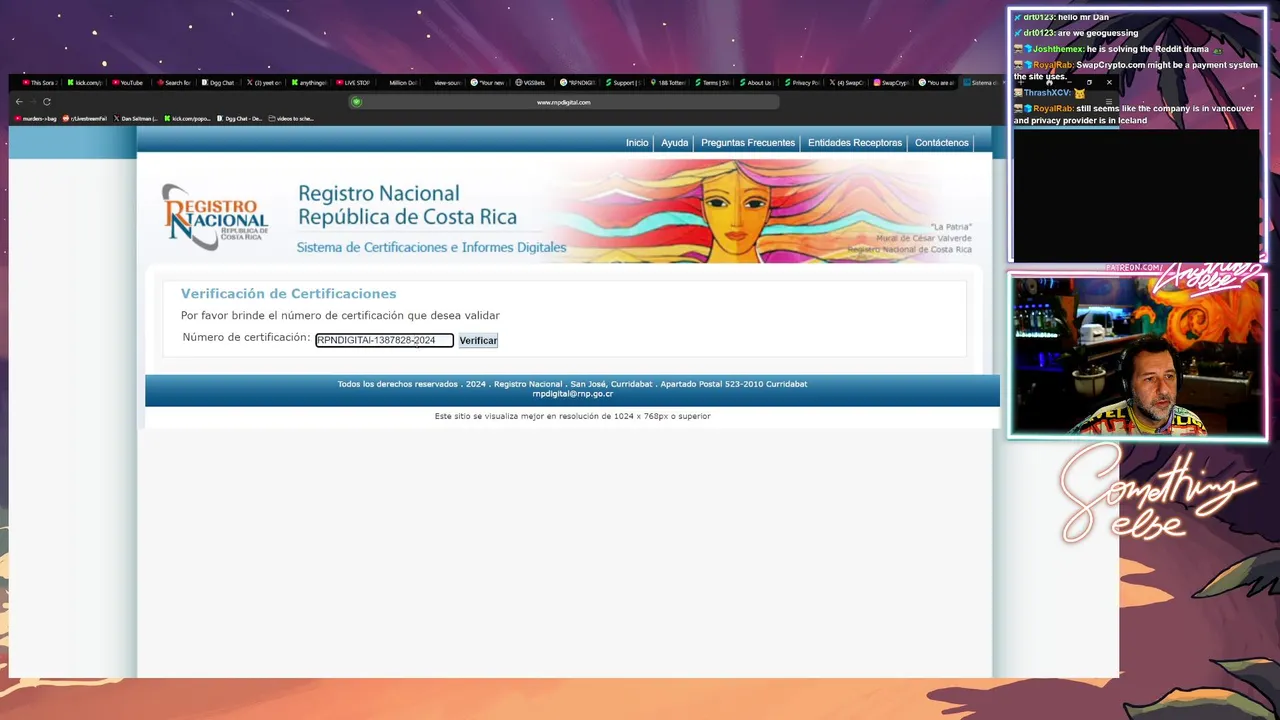The height and width of the screenshot is (720, 1280).
Task: Click the Registro Nacional logo
Action: 215,216
